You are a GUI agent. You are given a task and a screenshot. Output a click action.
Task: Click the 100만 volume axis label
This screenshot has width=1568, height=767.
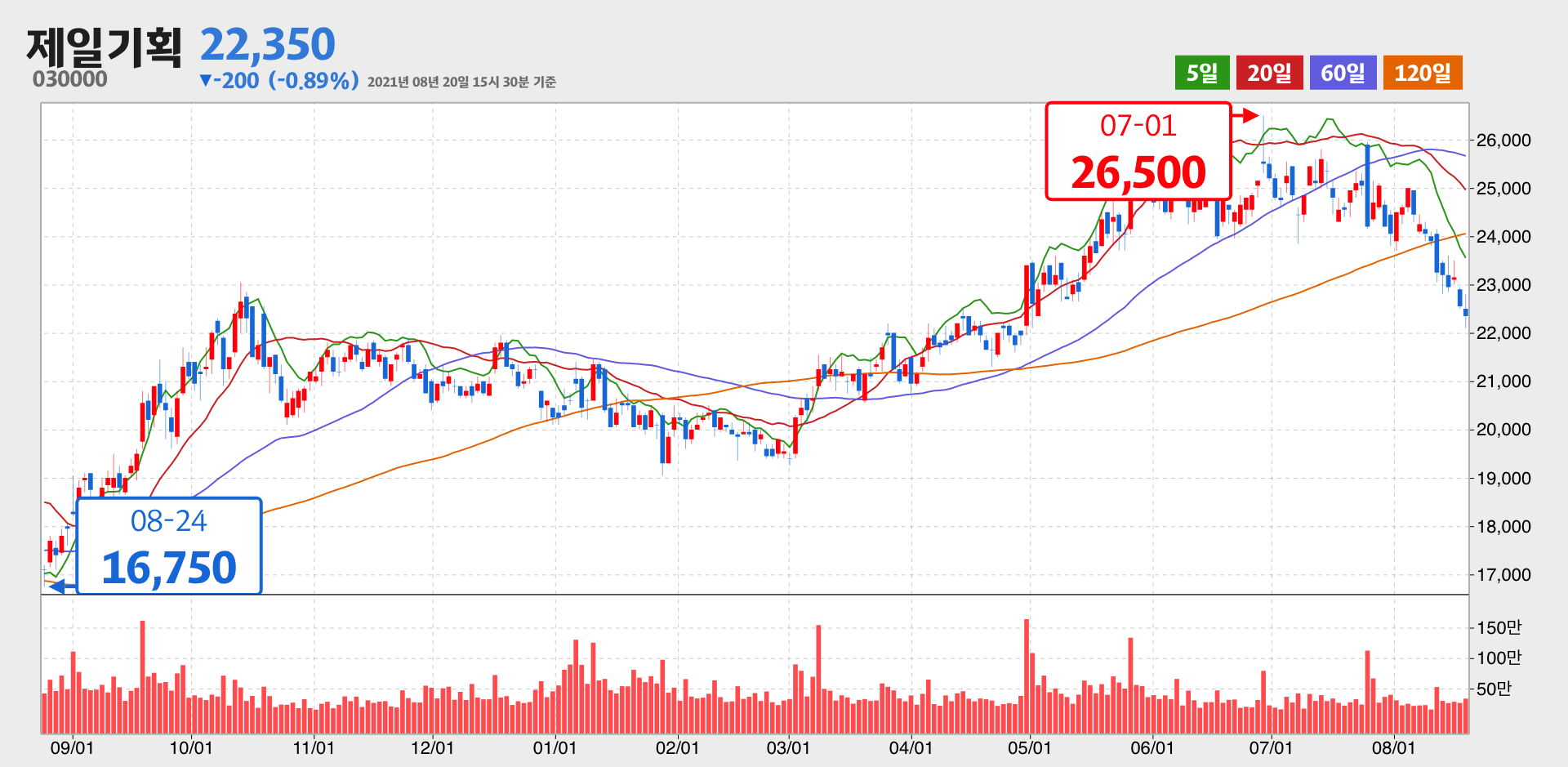pyautogui.click(x=1499, y=658)
